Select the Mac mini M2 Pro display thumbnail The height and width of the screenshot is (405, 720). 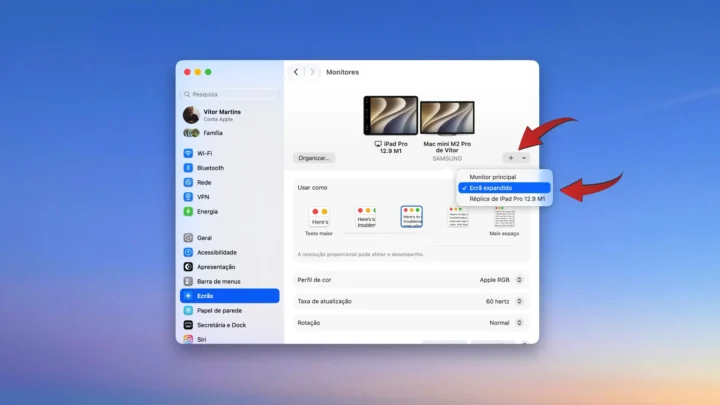pos(447,118)
